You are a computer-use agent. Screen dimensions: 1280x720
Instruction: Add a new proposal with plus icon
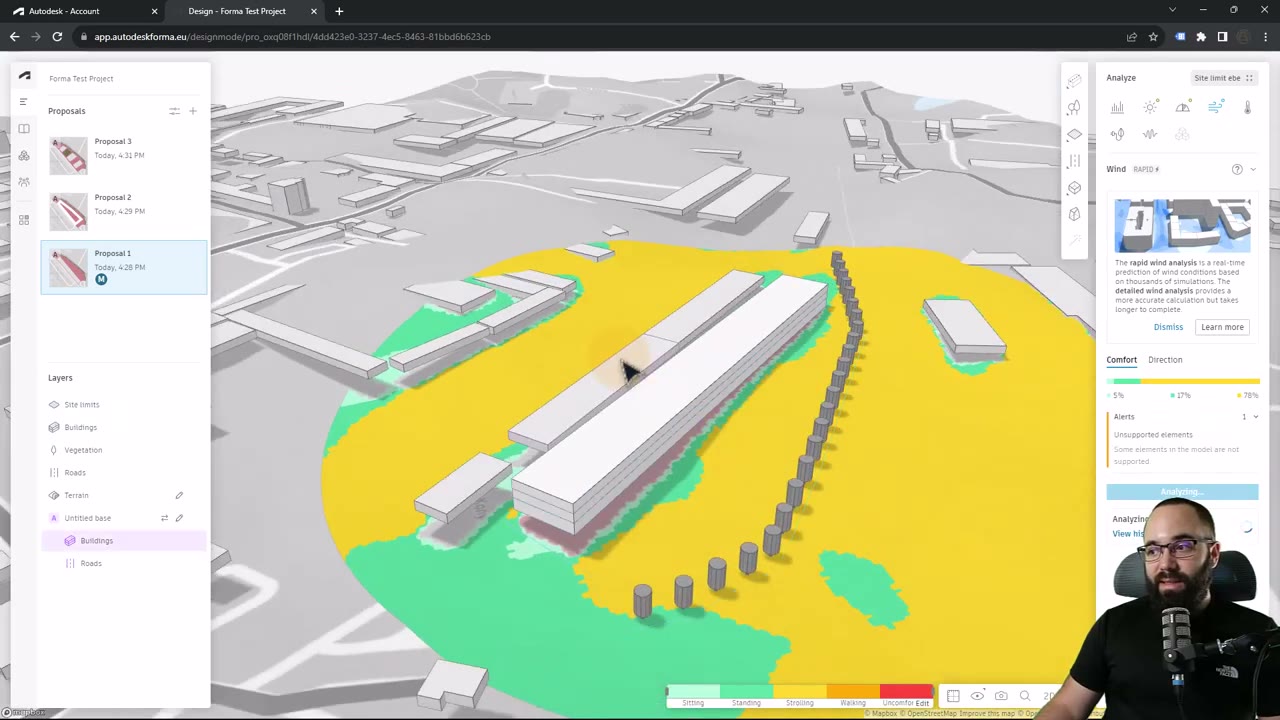coord(193,111)
